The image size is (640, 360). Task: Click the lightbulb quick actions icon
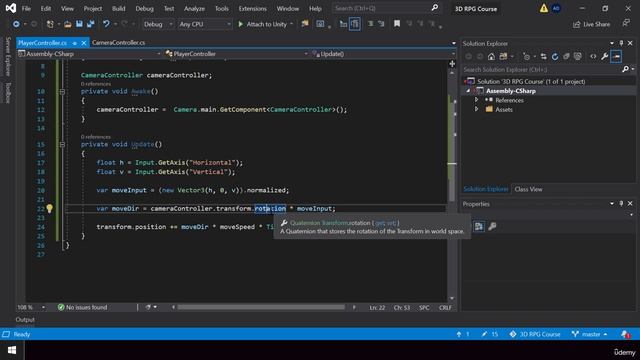pos(49,209)
